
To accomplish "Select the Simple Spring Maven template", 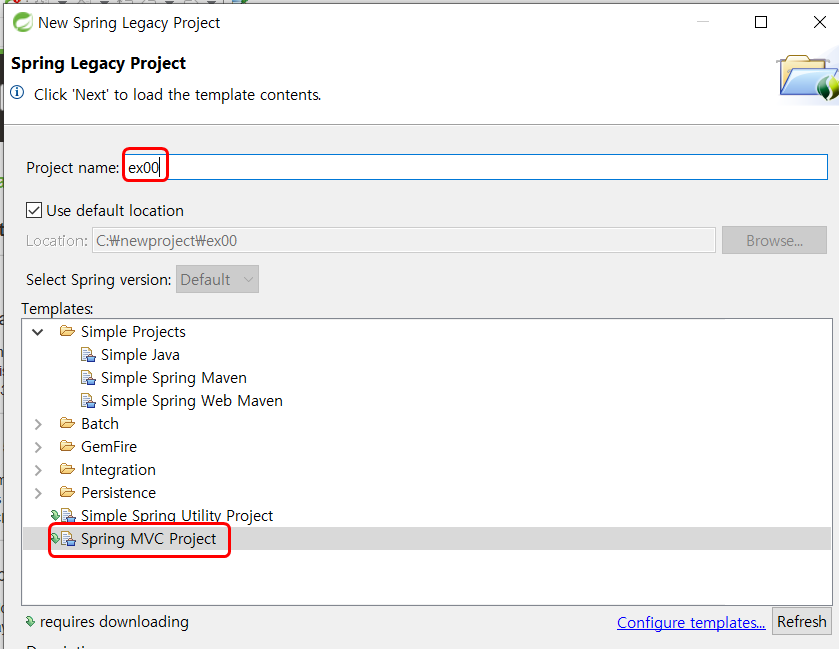I will coord(174,378).
